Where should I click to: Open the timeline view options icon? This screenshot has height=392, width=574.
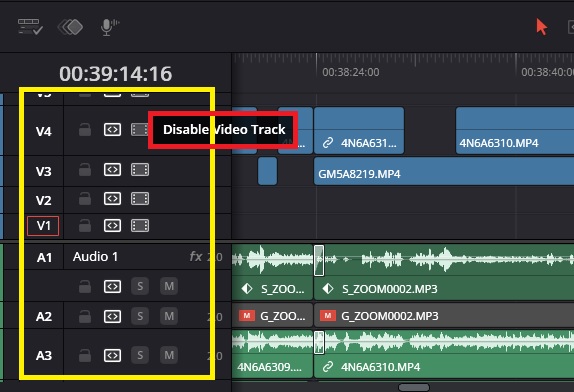30,27
